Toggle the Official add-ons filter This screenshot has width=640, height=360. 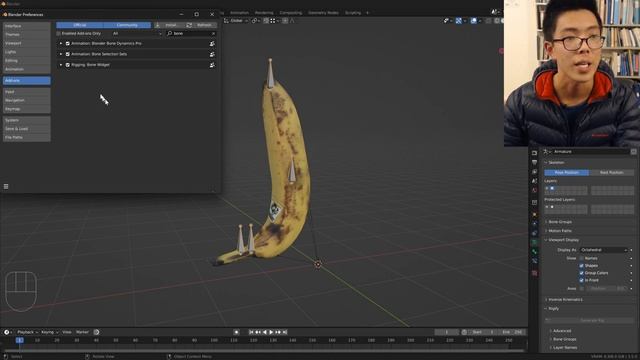(x=80, y=25)
